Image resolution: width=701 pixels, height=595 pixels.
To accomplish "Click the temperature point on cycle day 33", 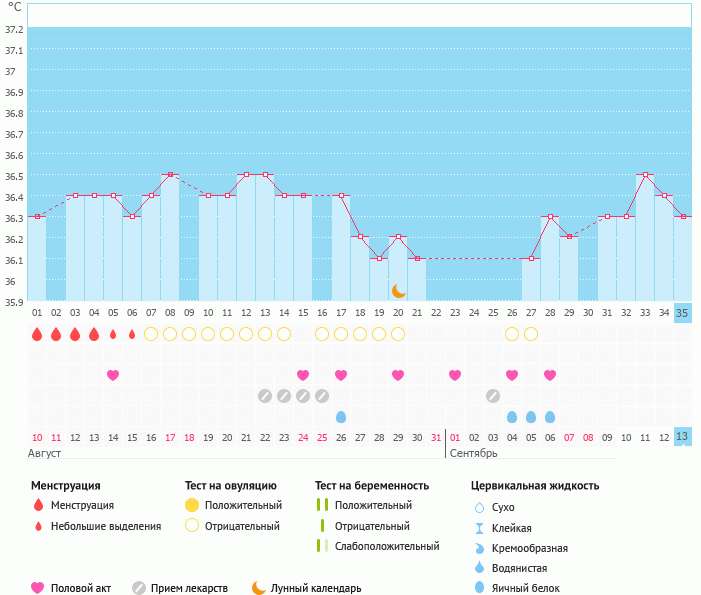I will [645, 175].
